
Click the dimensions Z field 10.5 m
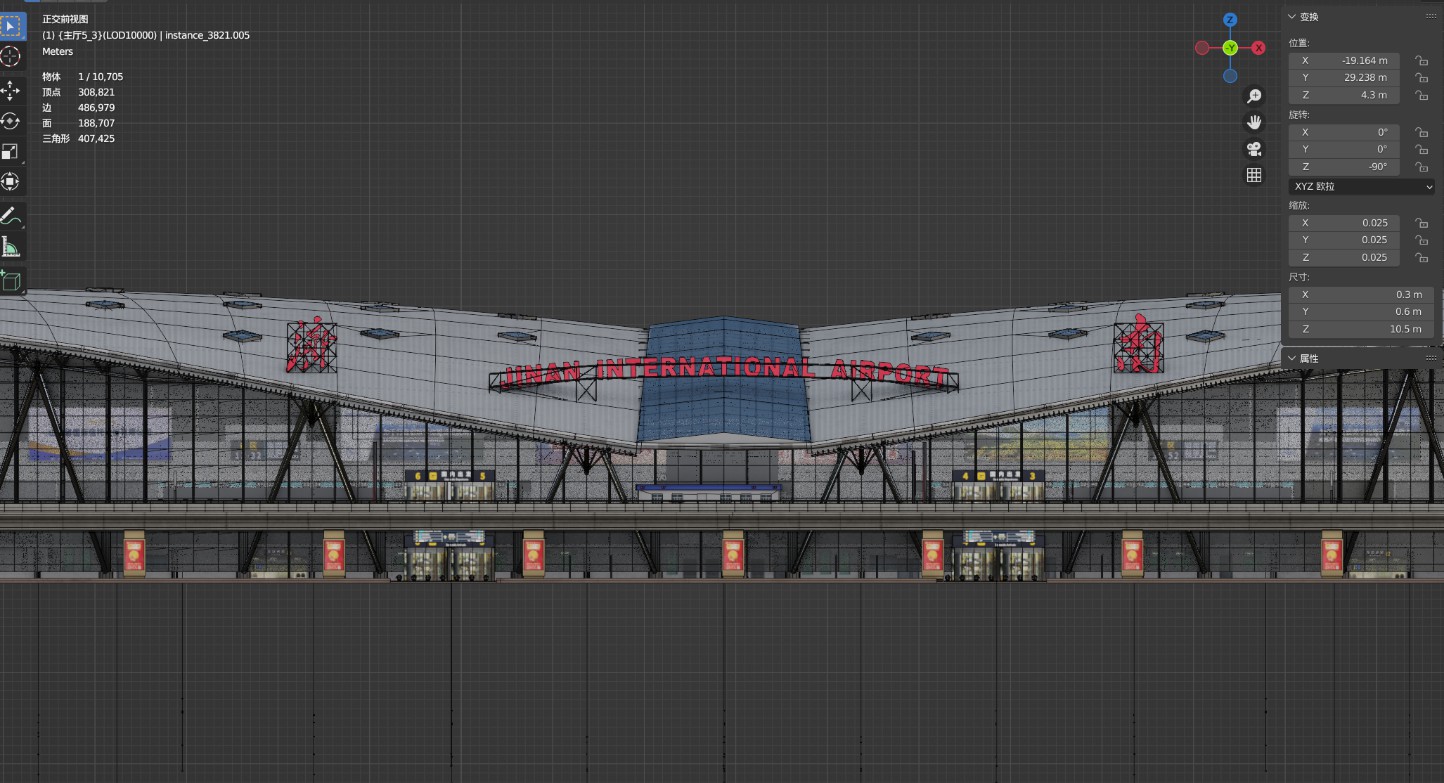(x=1361, y=329)
